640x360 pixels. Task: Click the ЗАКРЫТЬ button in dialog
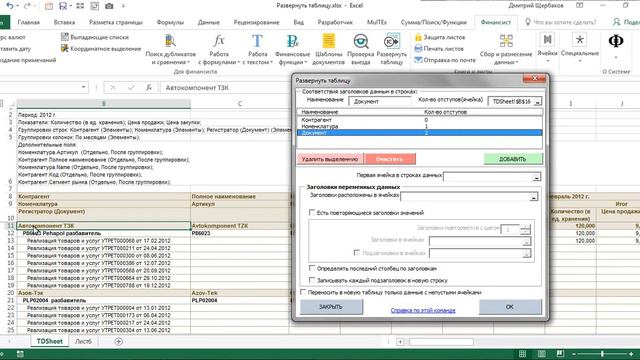[x=331, y=307]
